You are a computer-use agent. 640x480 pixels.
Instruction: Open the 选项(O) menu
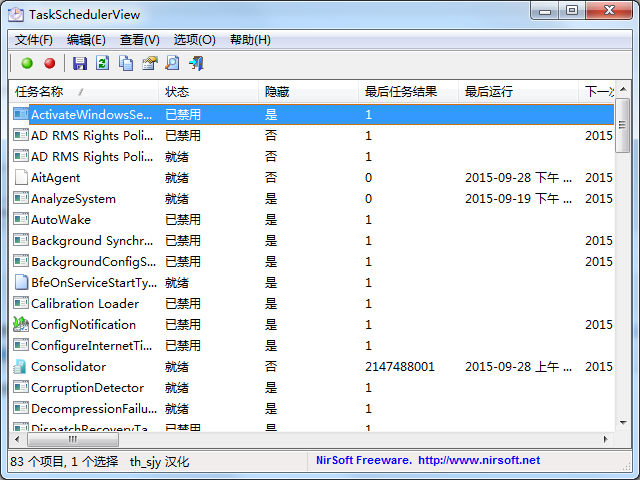point(194,40)
